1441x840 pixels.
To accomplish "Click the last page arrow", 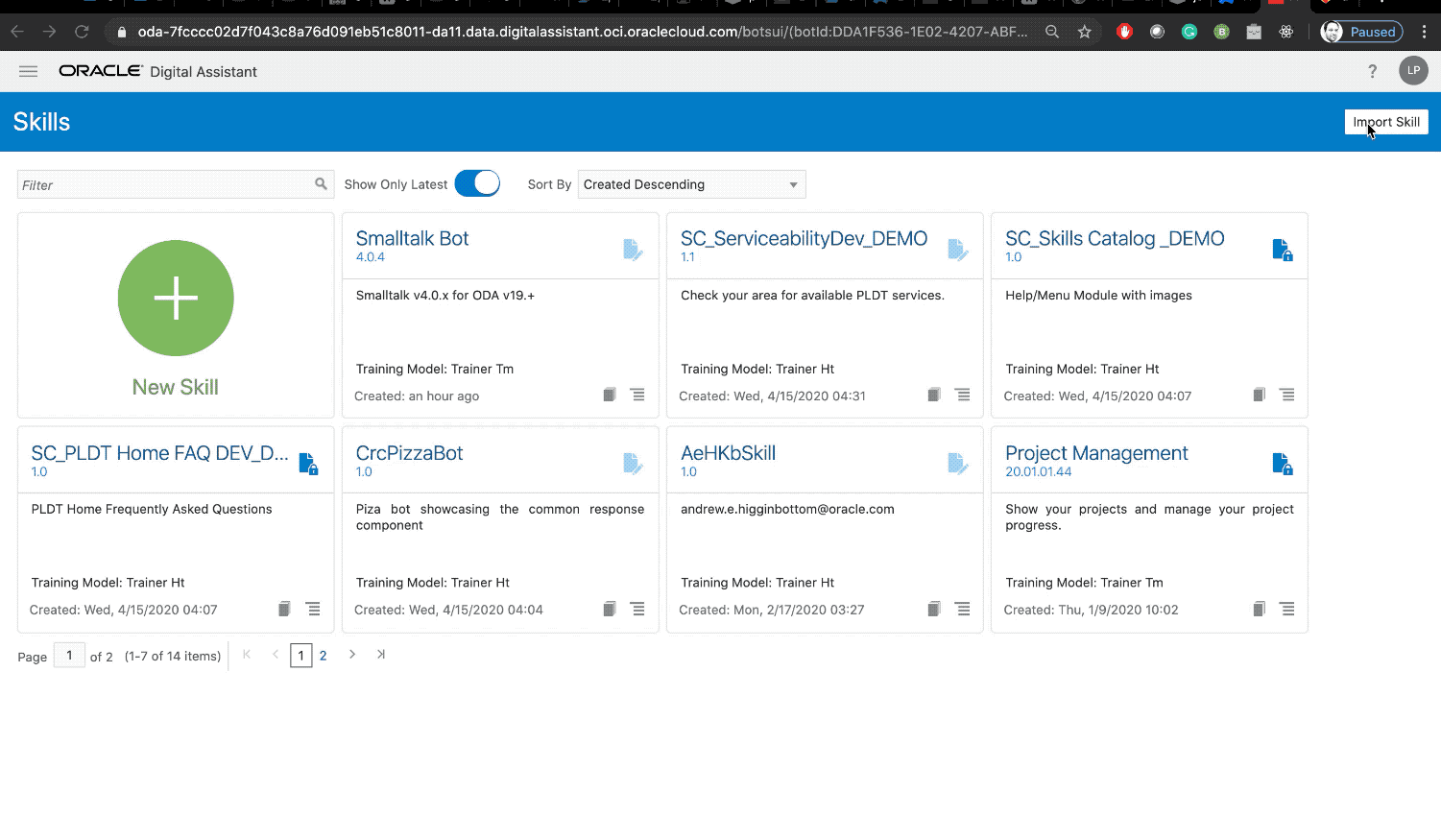I will click(x=381, y=655).
